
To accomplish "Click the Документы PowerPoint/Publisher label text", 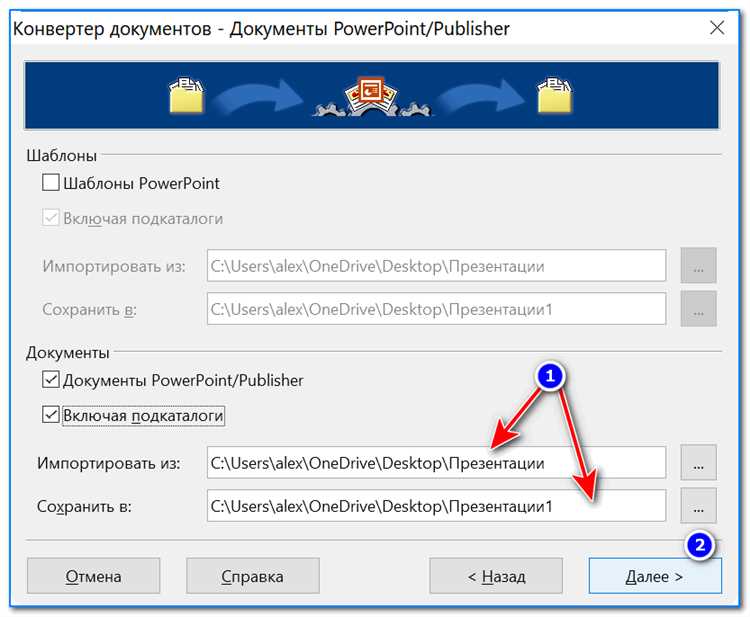I will coord(183,380).
